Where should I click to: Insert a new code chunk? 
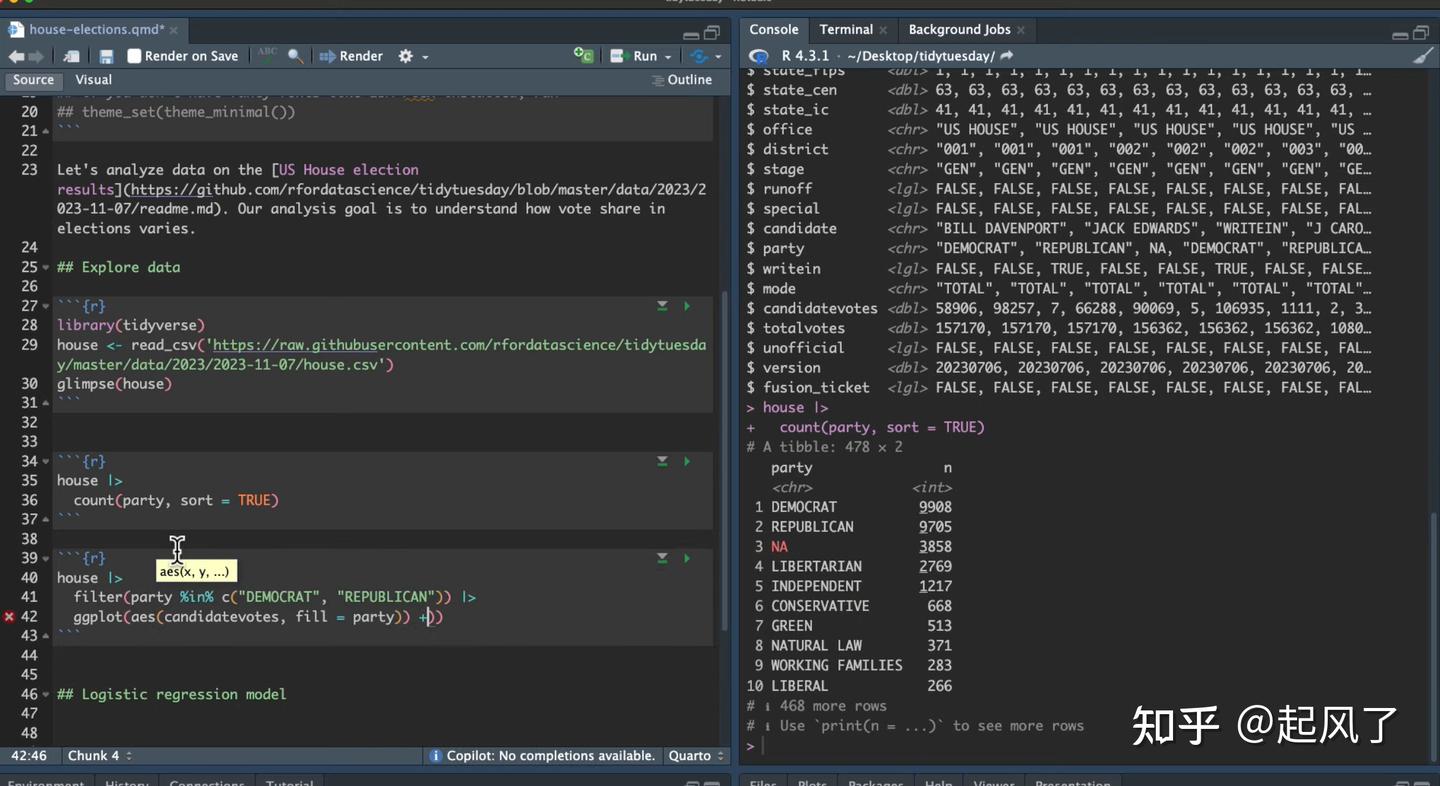tap(584, 56)
